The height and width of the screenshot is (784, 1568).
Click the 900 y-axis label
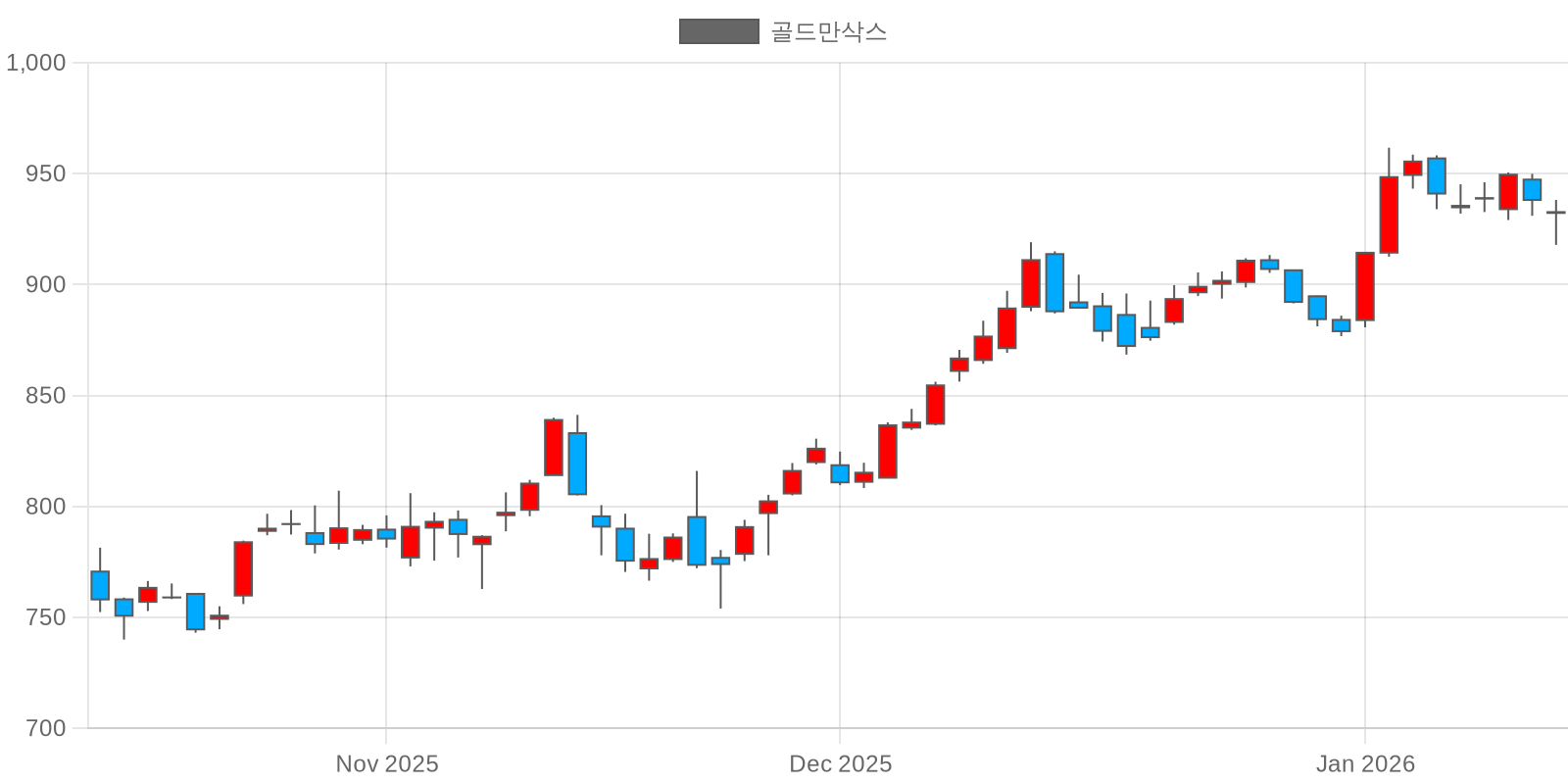(x=46, y=284)
